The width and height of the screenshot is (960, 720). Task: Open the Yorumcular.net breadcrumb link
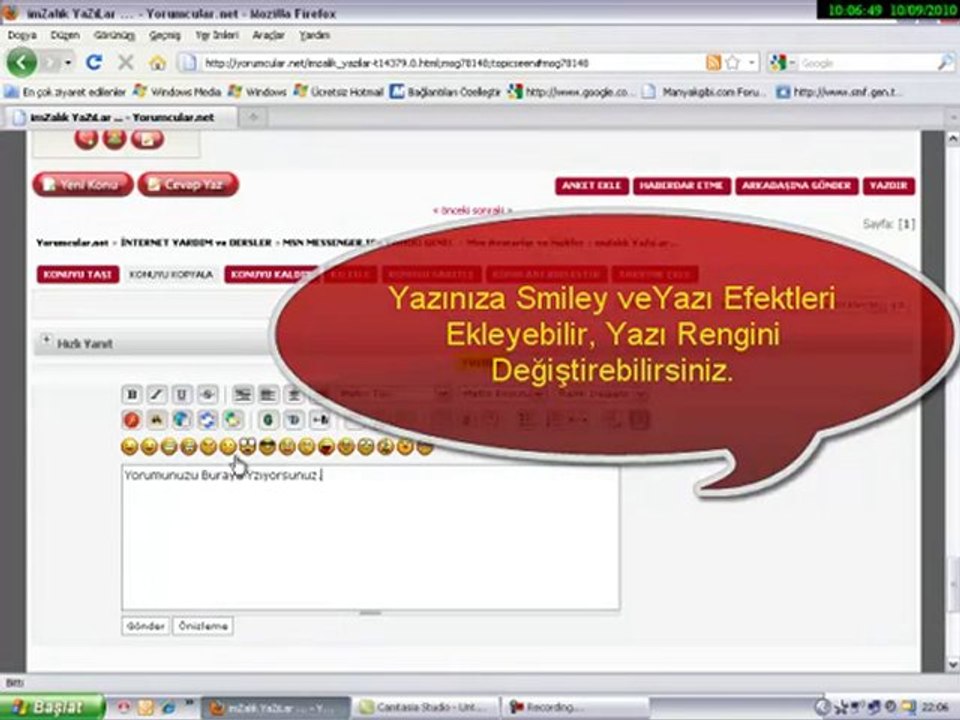[x=72, y=243]
